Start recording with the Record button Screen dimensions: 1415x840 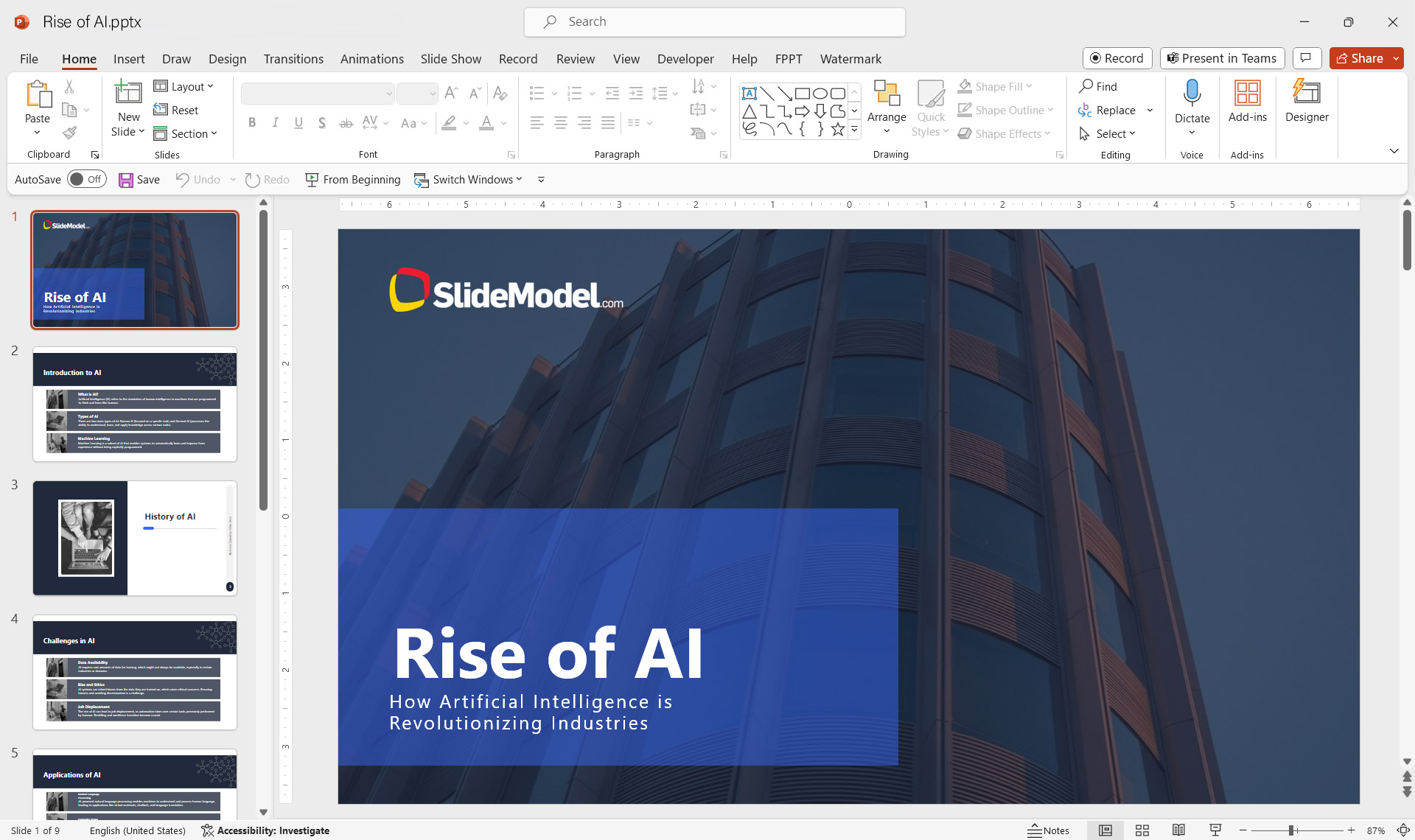point(1117,58)
